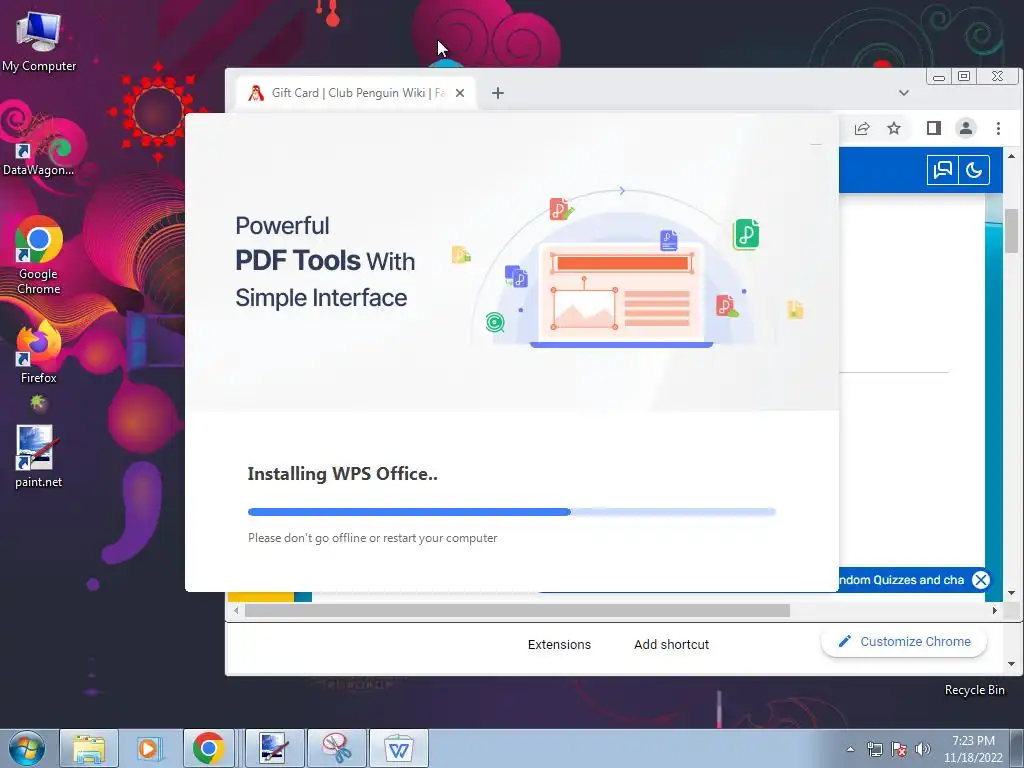This screenshot has width=1024, height=768.
Task: Click horizontal scrollbar left arrow
Action: point(236,611)
